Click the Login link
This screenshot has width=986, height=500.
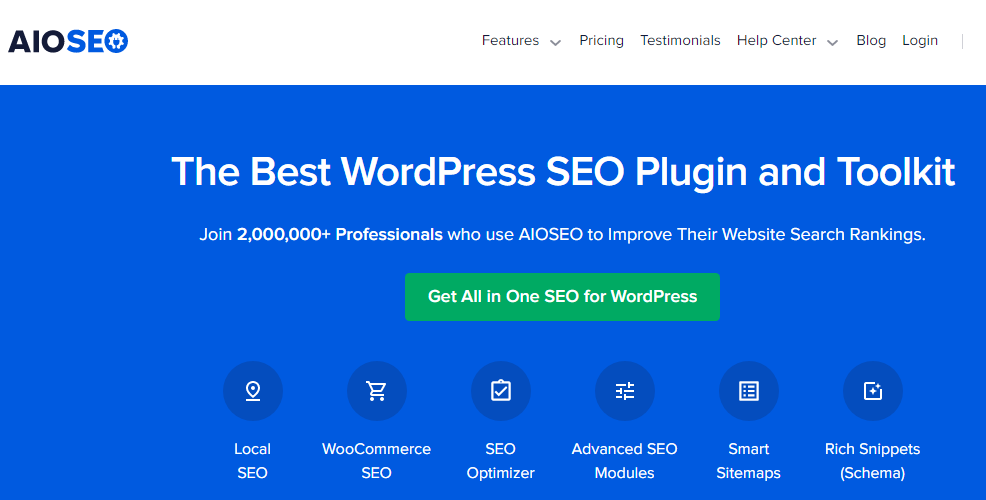(x=920, y=40)
